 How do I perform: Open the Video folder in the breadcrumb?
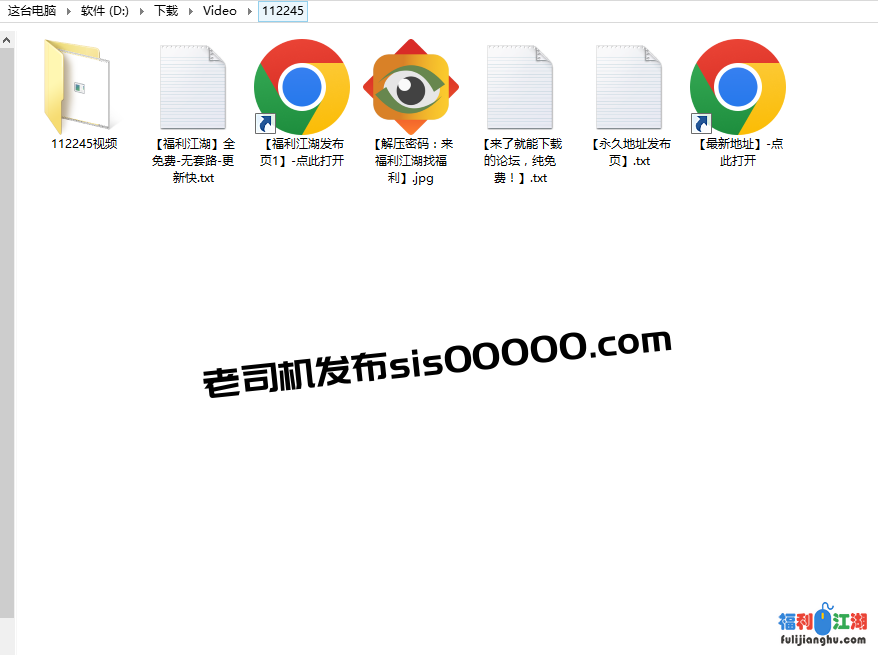[220, 11]
